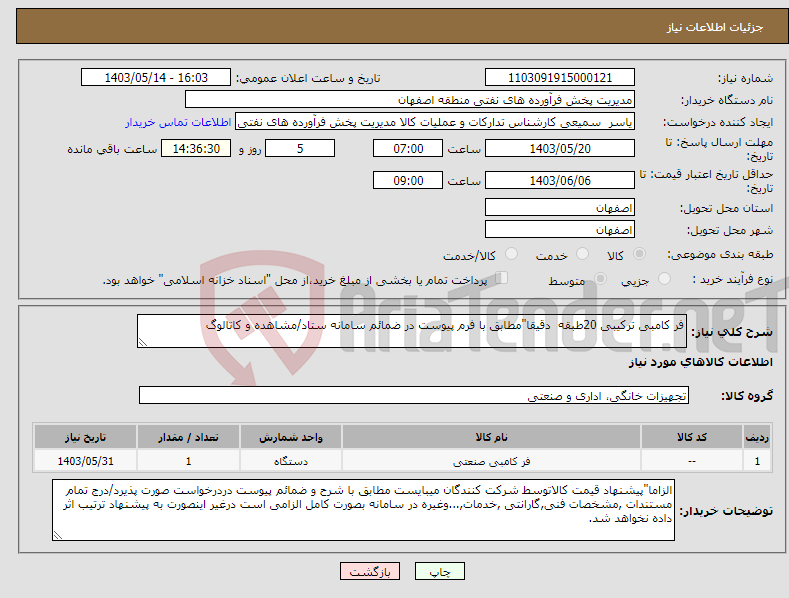Click the request creator field یاسر سمیعی
Screen dimensions: 789x598
435,122
